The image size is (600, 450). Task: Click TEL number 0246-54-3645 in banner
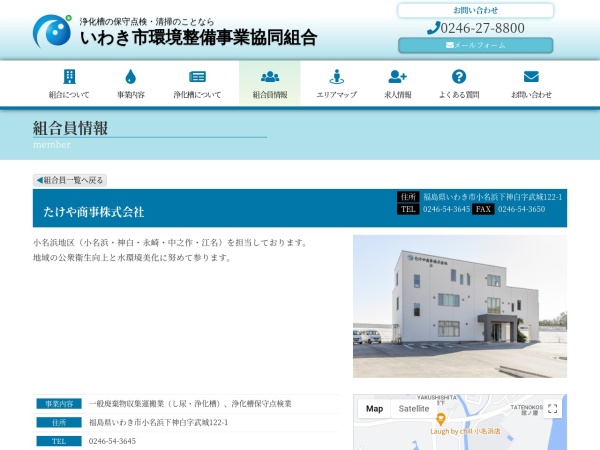pos(446,209)
